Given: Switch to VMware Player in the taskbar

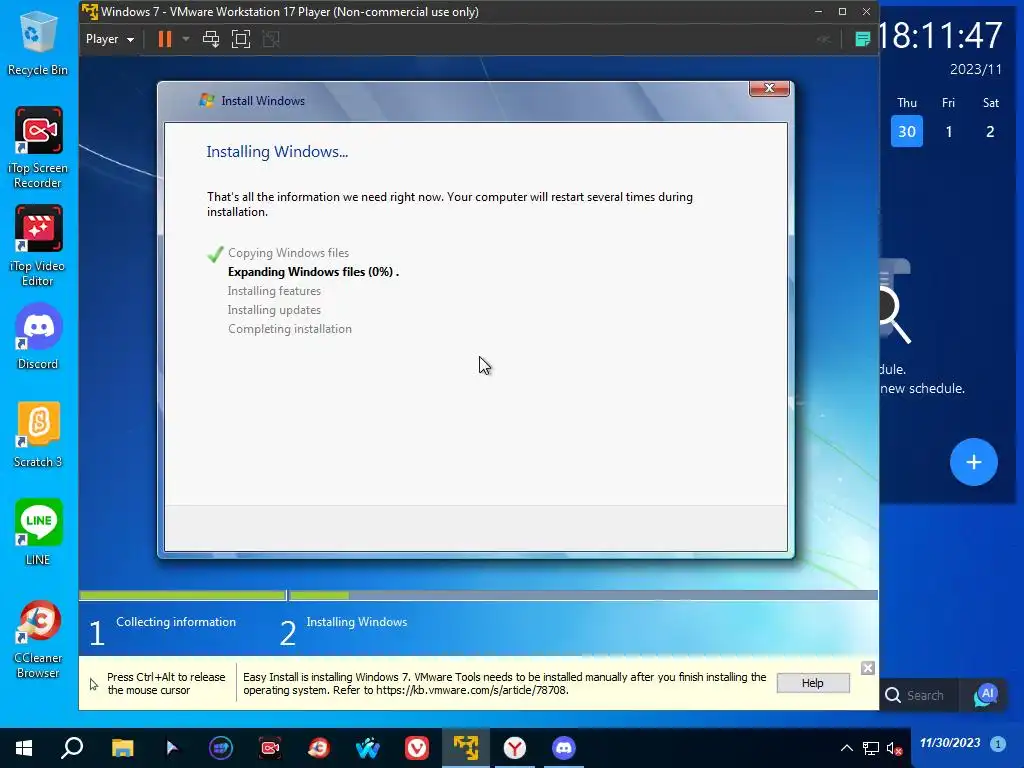Looking at the screenshot, I should point(466,748).
